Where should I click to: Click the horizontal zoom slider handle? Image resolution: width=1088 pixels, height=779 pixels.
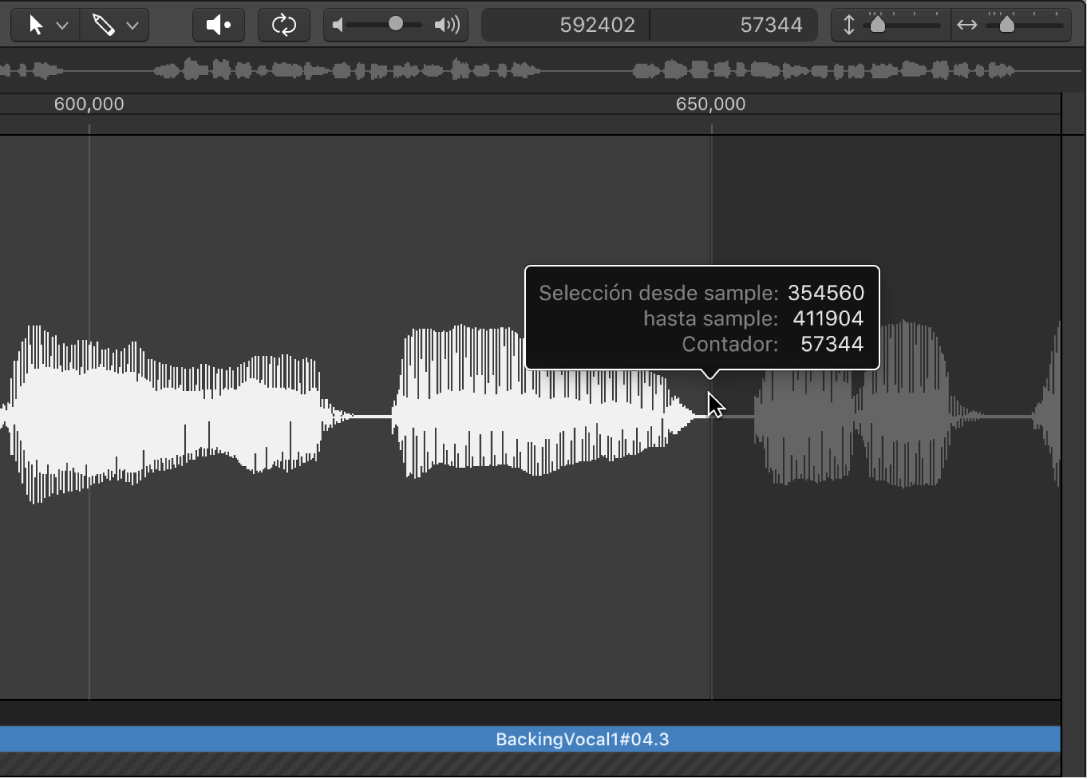1006,25
